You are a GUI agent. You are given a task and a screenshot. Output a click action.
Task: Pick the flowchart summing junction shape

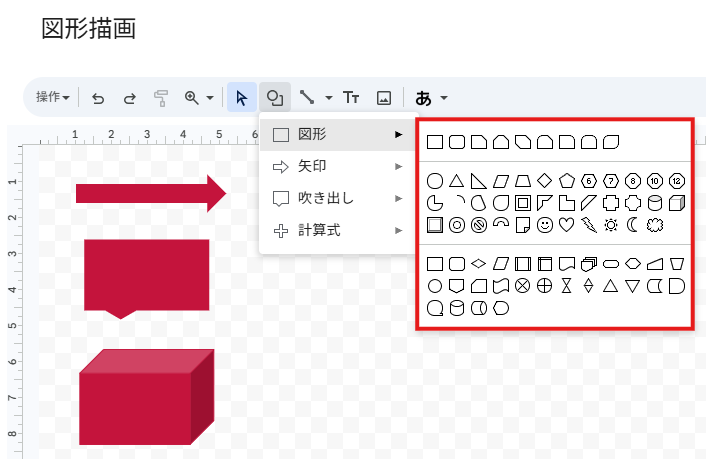tap(523, 286)
